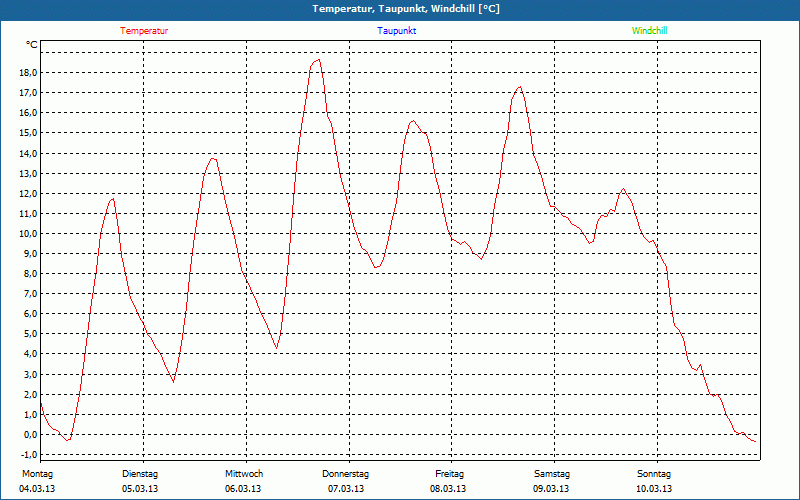800x500 pixels.
Task: Click the red Temperatur legend label
Action: click(144, 31)
